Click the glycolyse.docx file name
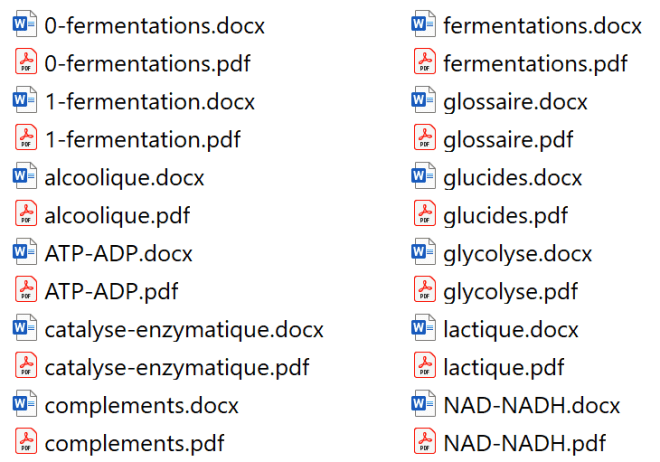Image resolution: width=660 pixels, height=462 pixels. (517, 253)
